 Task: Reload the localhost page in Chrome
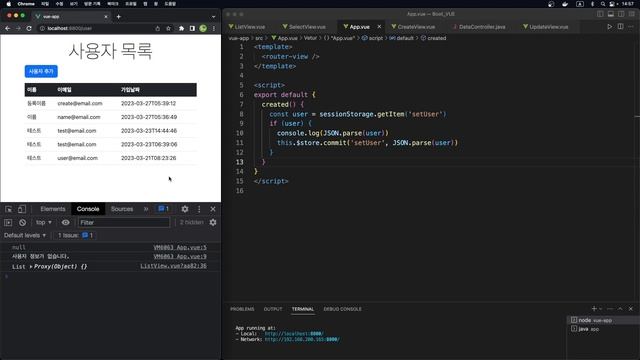coord(29,28)
